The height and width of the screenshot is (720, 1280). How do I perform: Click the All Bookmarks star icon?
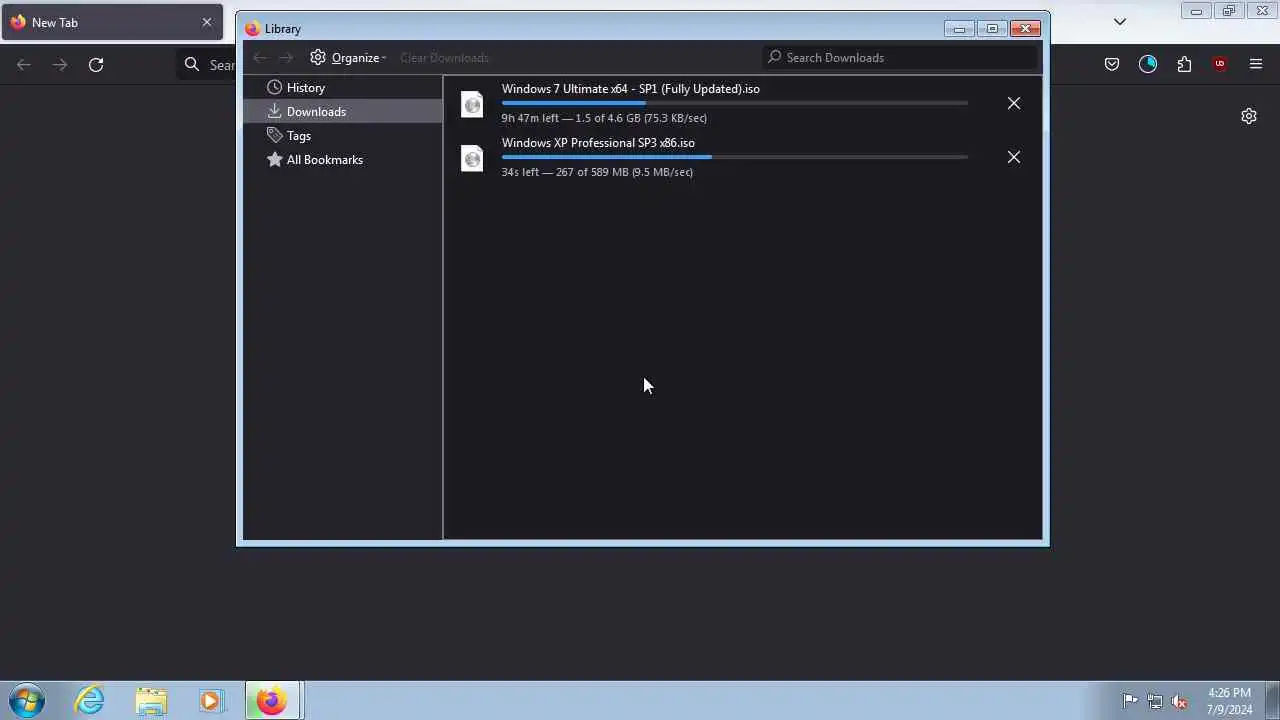coord(274,160)
